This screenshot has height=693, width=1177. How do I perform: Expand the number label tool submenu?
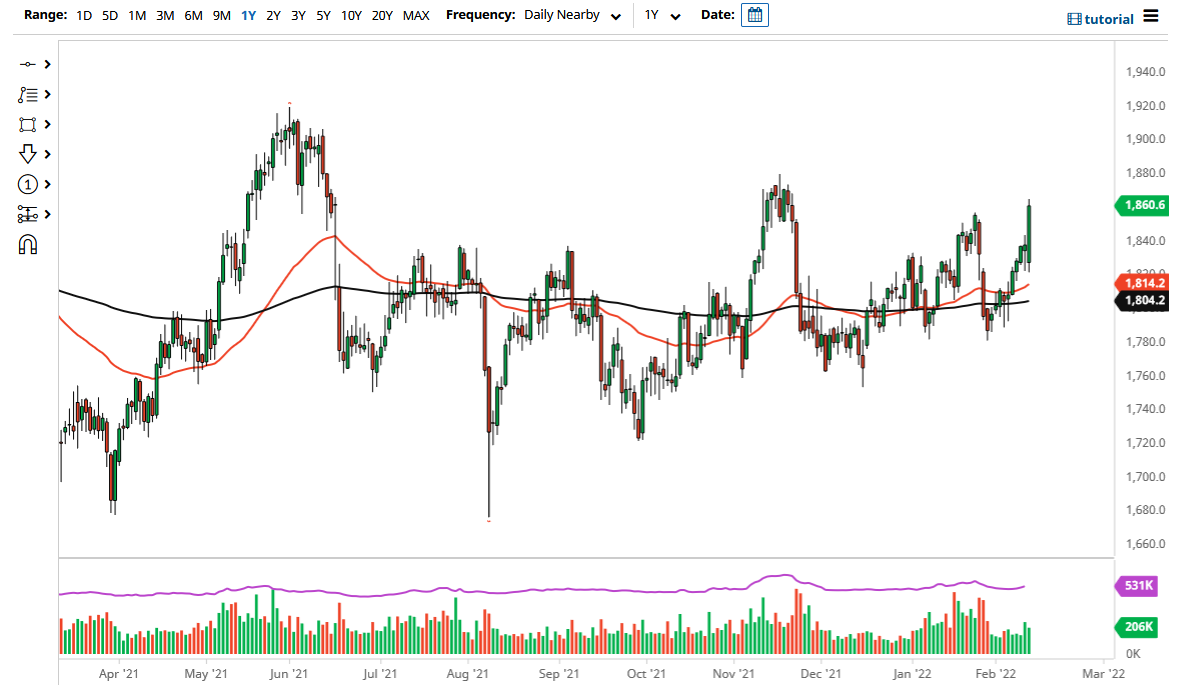click(47, 184)
